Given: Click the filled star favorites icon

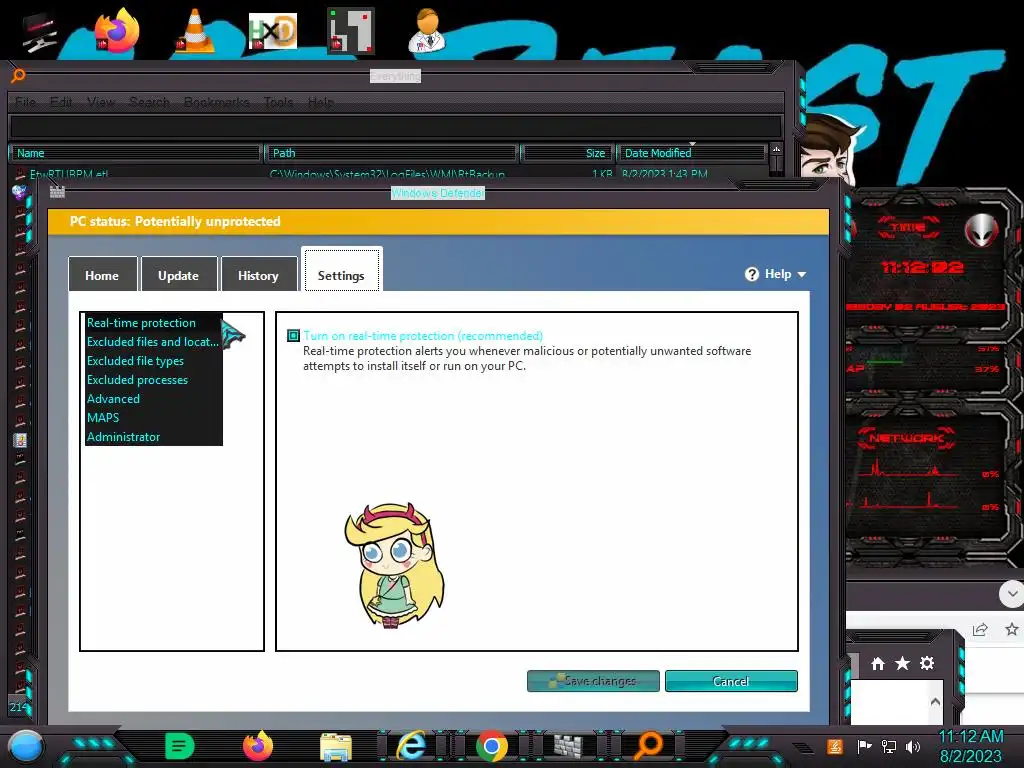Looking at the screenshot, I should click(x=903, y=664).
